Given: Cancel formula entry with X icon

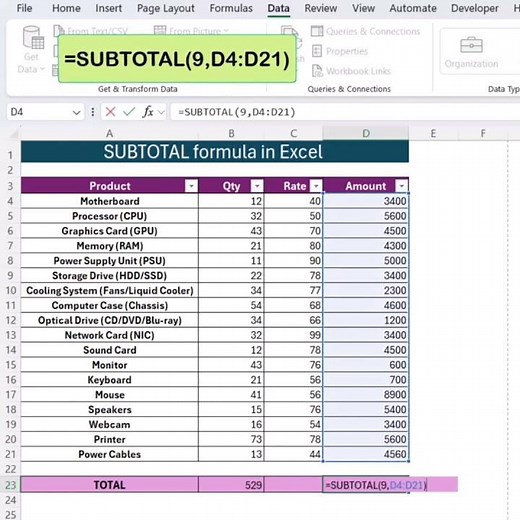Looking at the screenshot, I should tap(110, 112).
